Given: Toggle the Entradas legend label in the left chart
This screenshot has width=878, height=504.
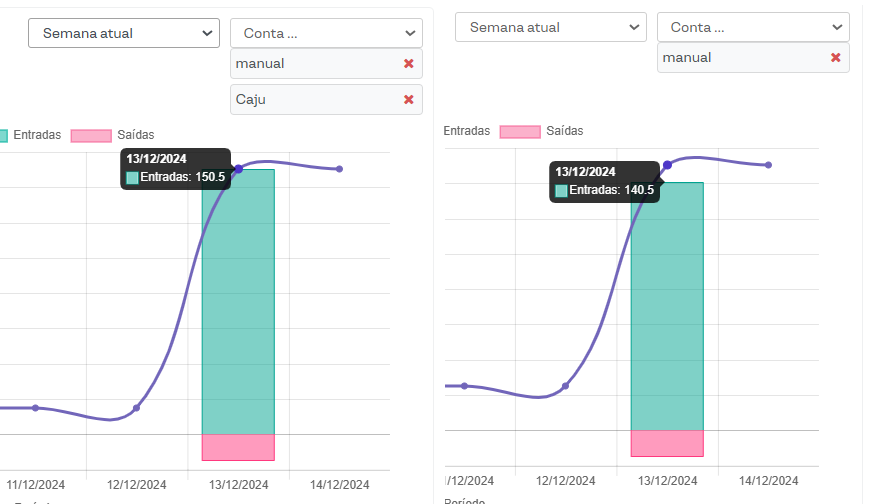Looking at the screenshot, I should point(38,134).
